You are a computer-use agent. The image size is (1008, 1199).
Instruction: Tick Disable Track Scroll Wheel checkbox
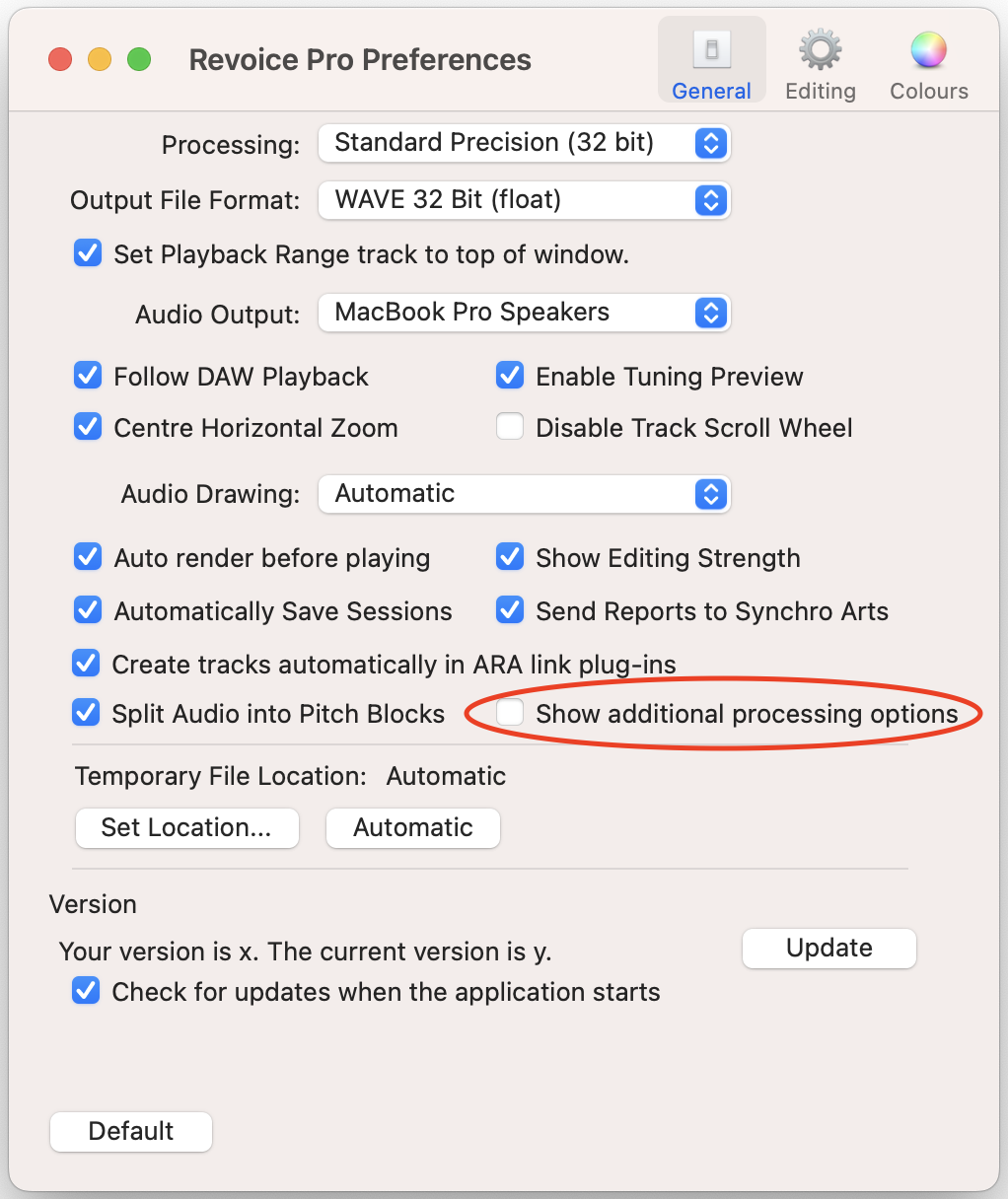pos(510,427)
